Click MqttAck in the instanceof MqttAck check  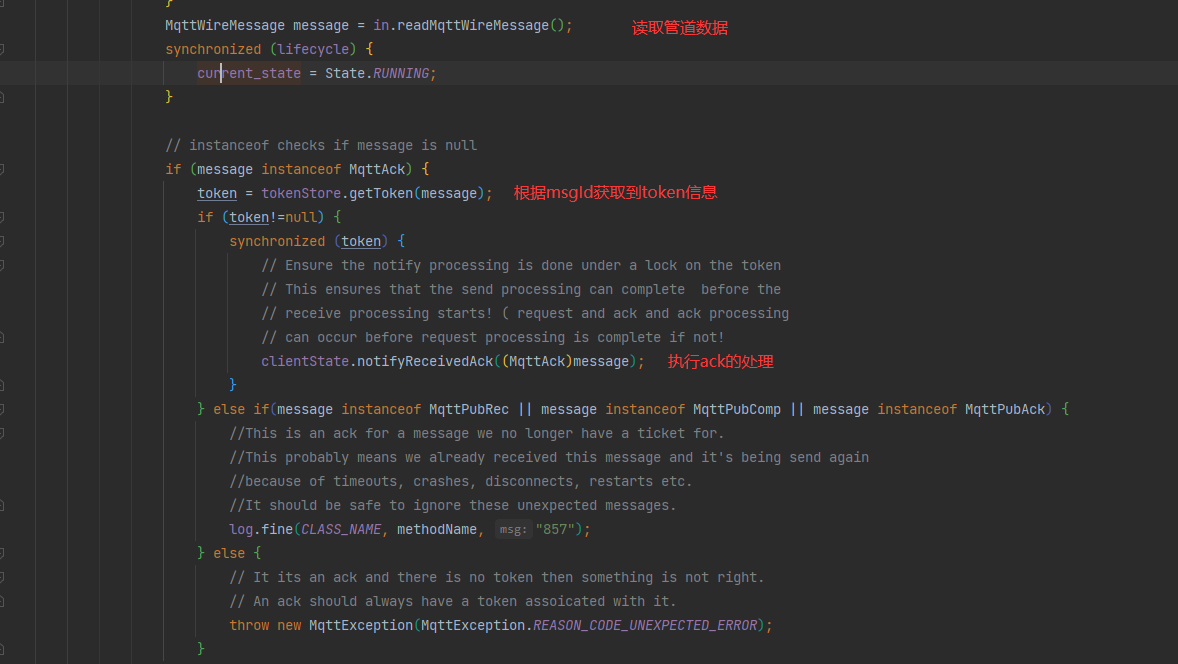[x=377, y=170]
